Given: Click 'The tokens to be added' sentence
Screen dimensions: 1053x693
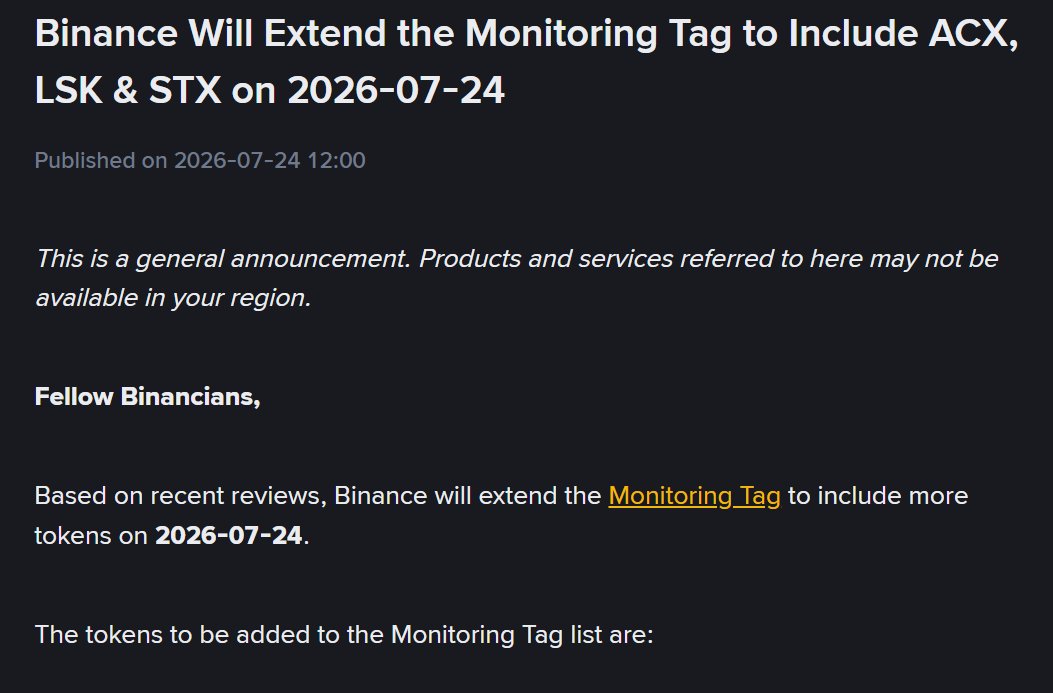Looking at the screenshot, I should click(x=344, y=635).
